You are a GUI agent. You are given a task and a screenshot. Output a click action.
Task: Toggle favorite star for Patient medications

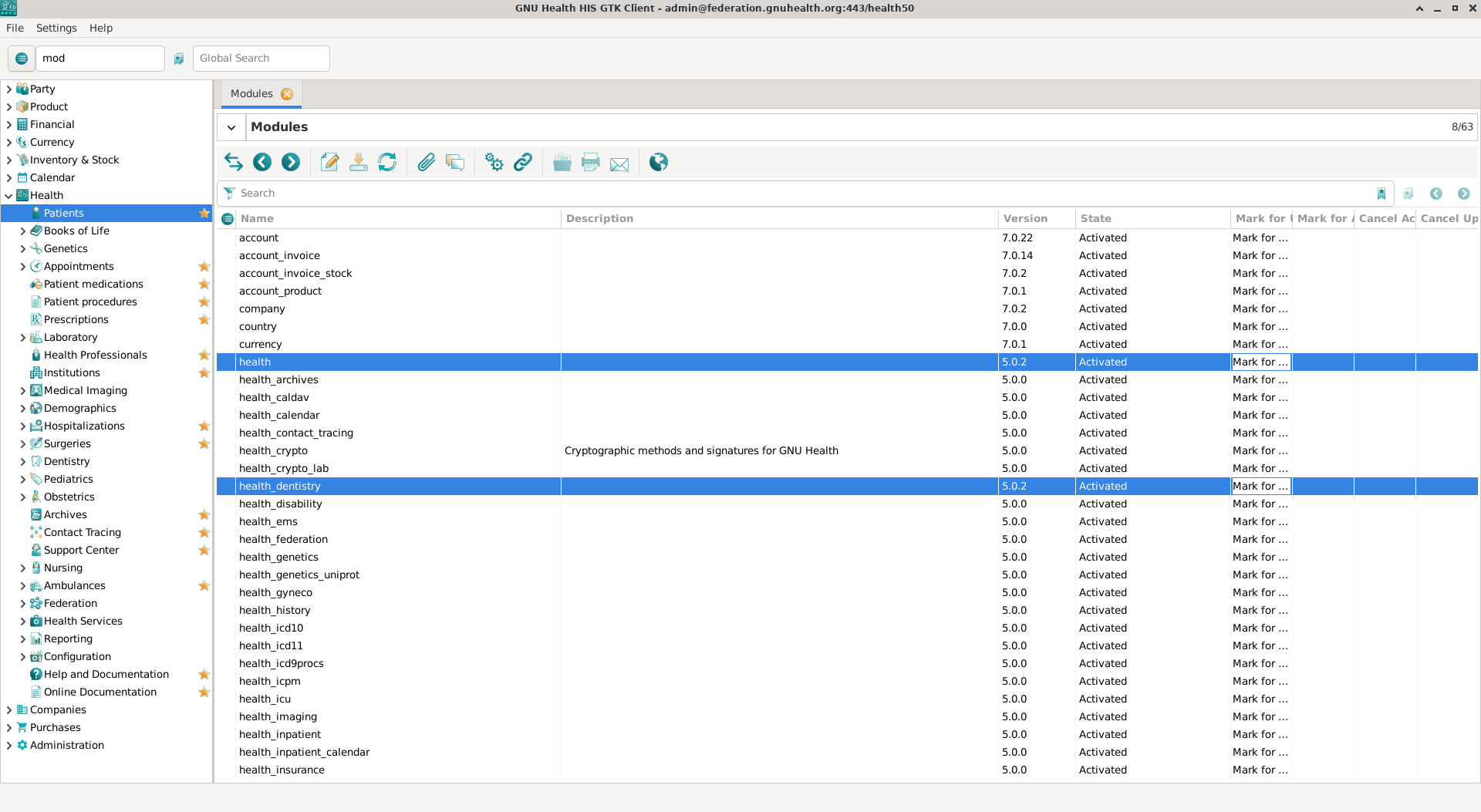pyautogui.click(x=204, y=284)
